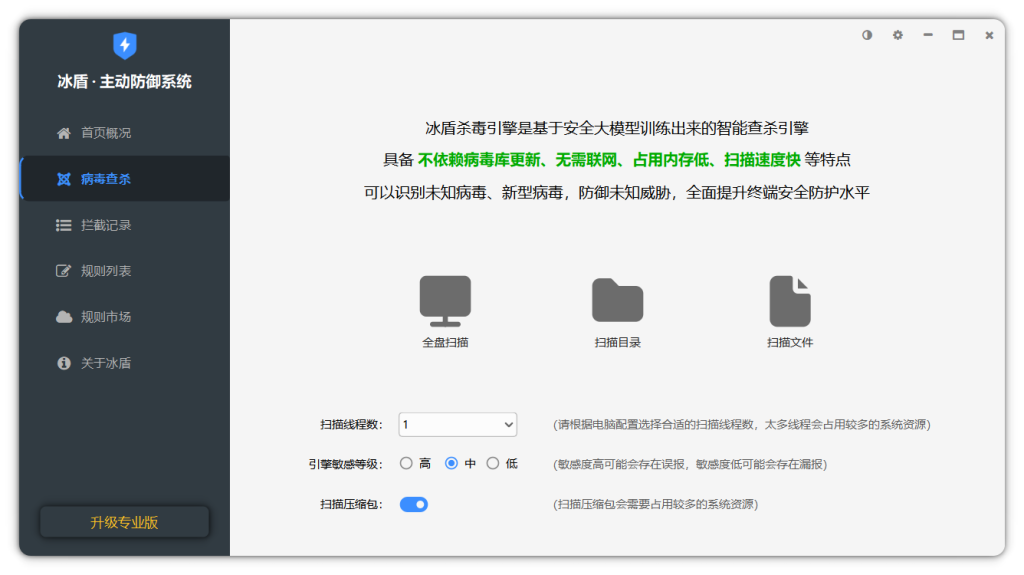This screenshot has height=575, width=1024.
Task: Go to the 规则列表 sidebar item
Action: [x=106, y=271]
